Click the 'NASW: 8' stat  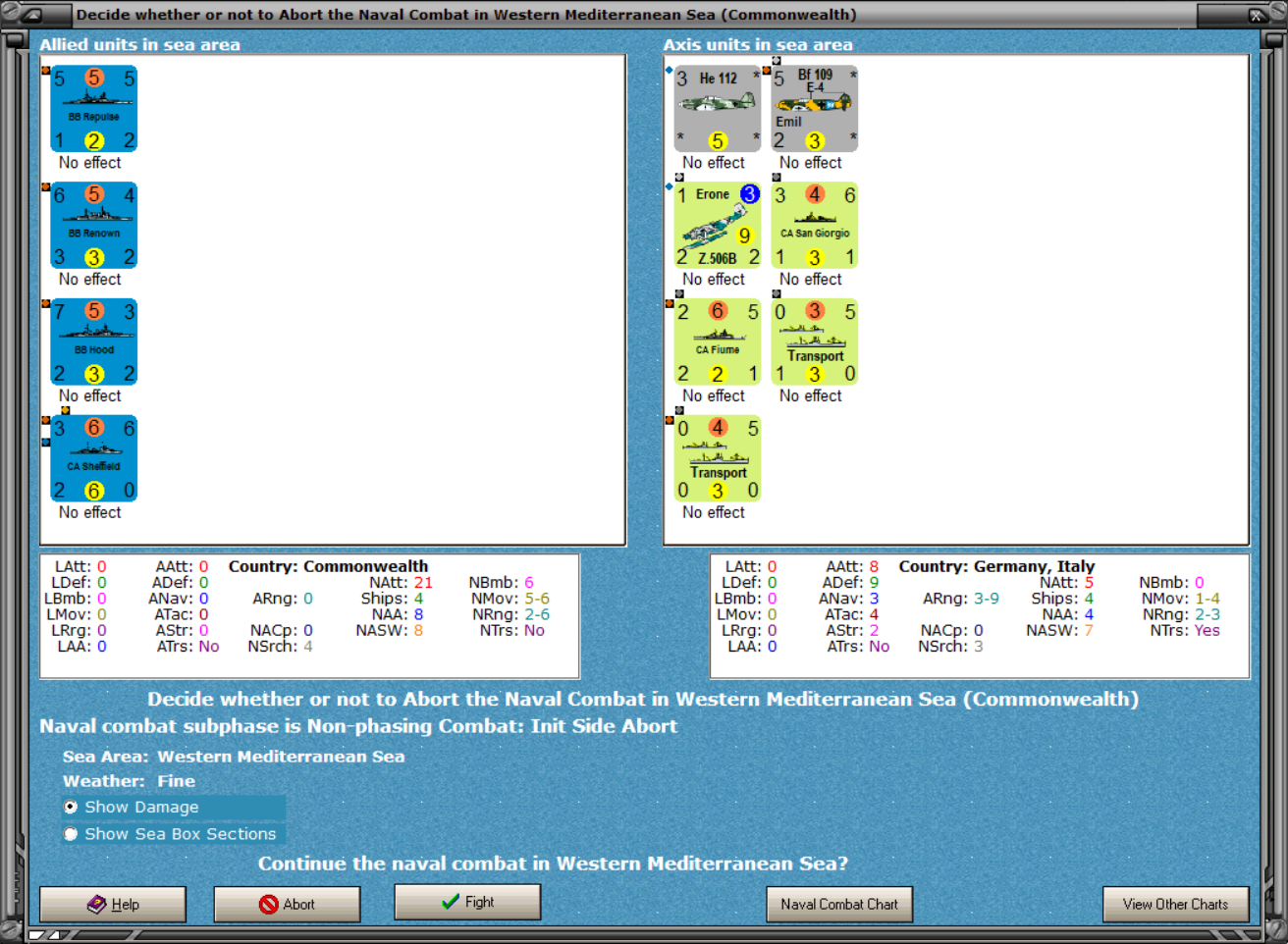tap(390, 630)
